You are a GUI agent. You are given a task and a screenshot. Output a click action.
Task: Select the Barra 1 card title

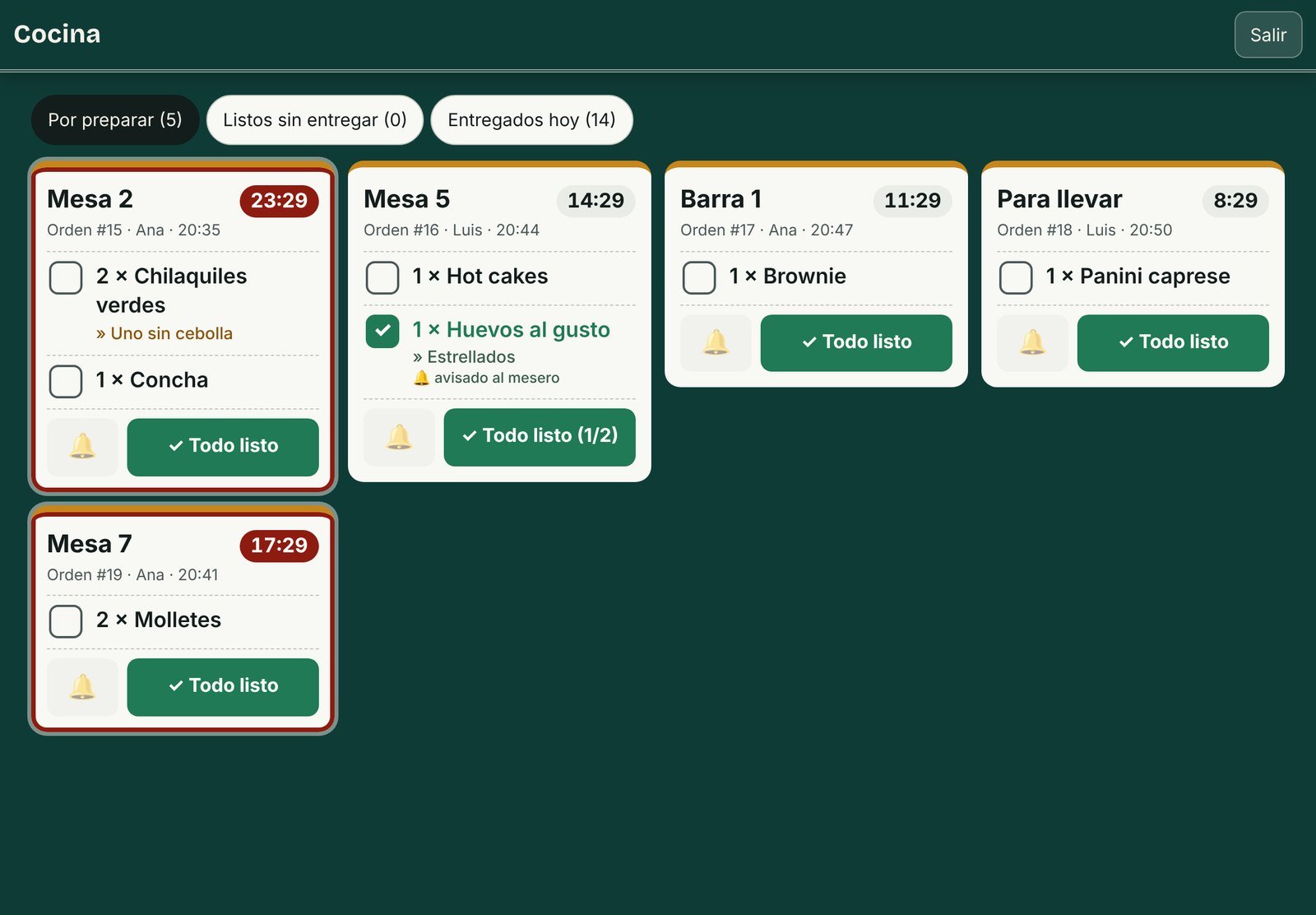[x=721, y=199]
